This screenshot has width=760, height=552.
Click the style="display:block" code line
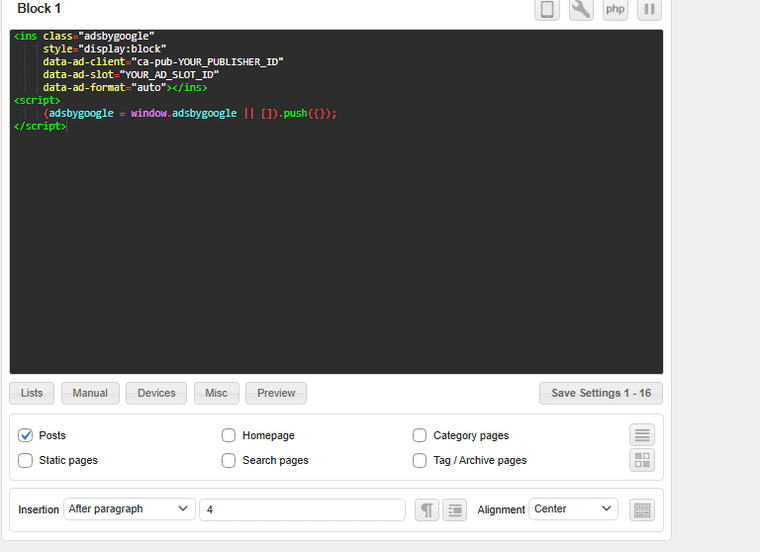[104, 49]
